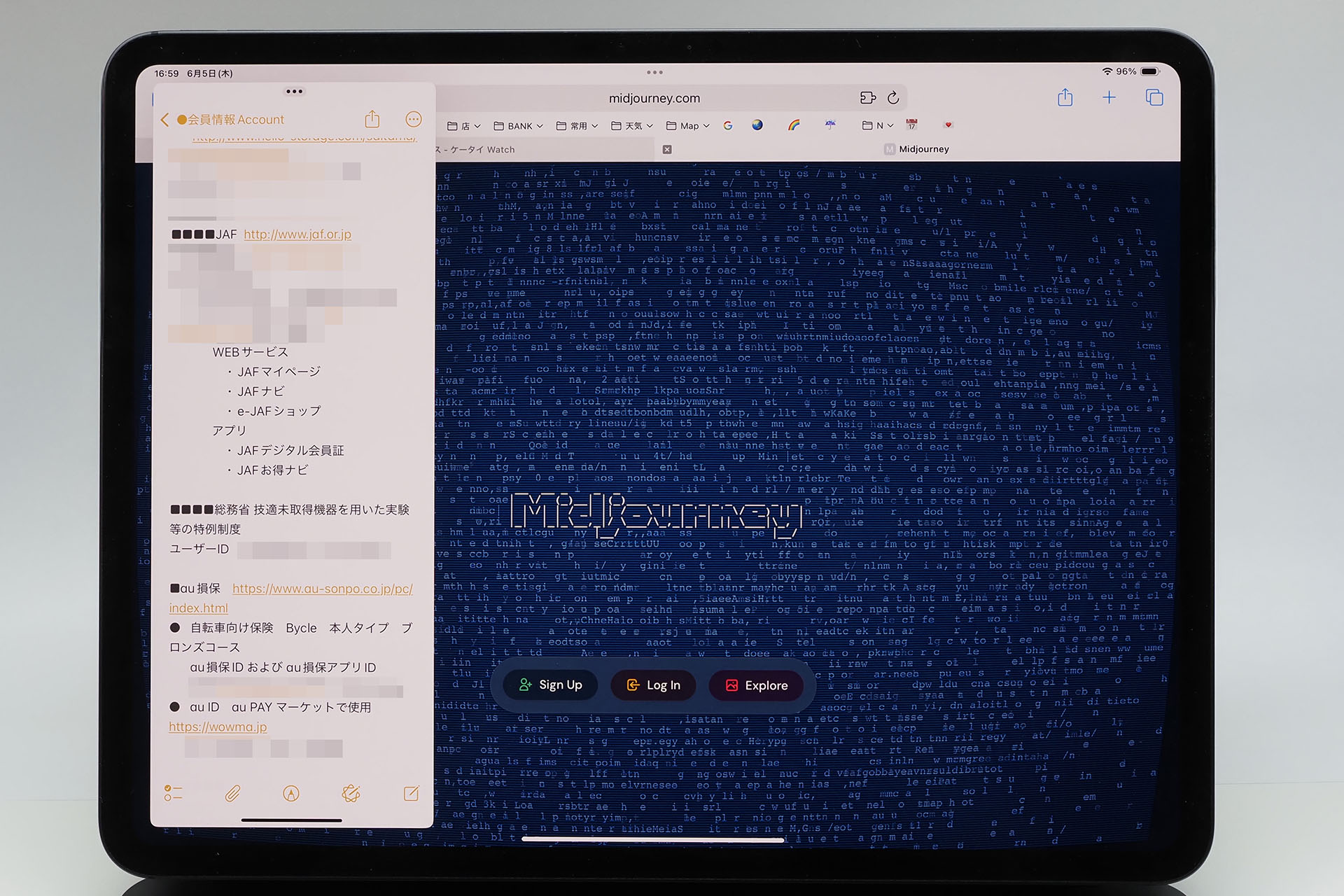Open the index.html link continuation
The image size is (1344, 896).
click(199, 608)
